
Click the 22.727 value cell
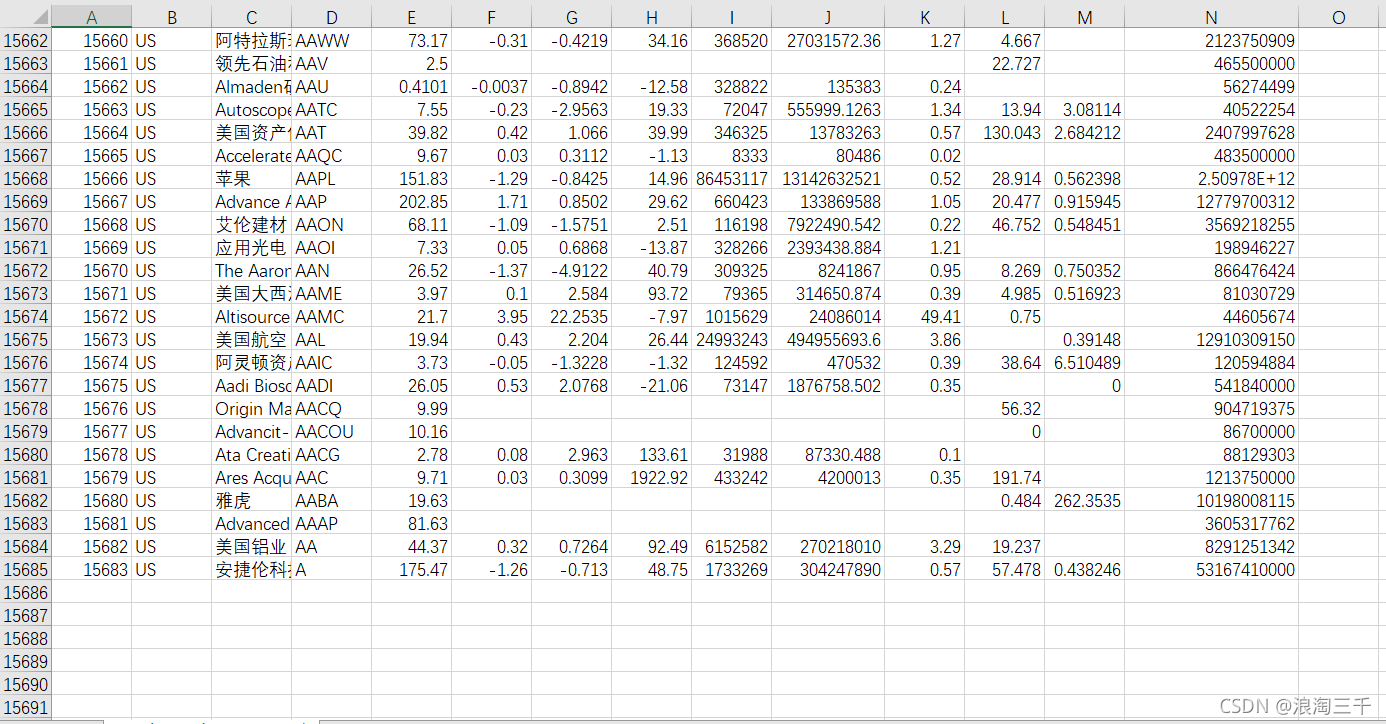pos(1005,64)
